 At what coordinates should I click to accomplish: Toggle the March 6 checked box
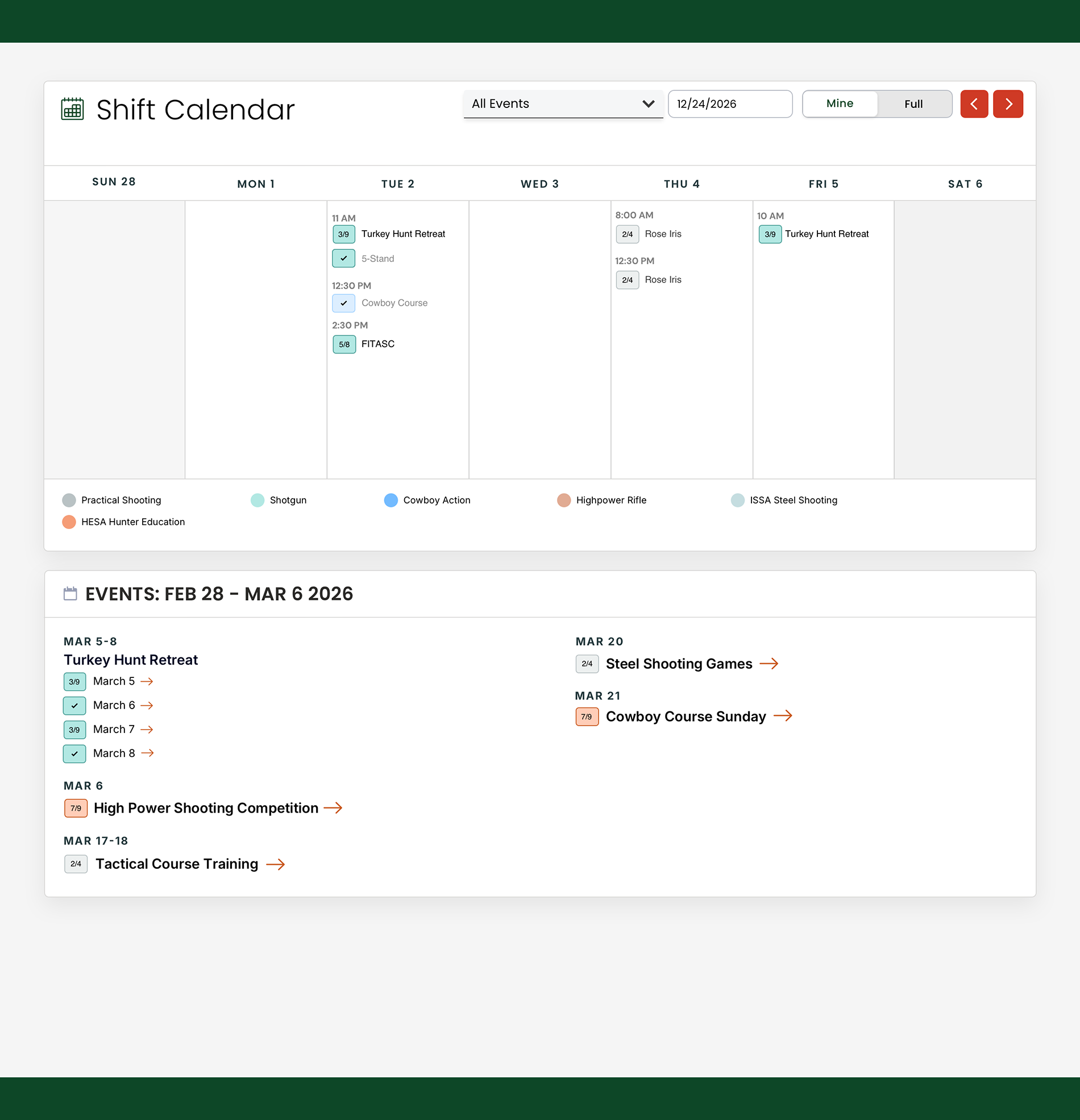point(74,706)
